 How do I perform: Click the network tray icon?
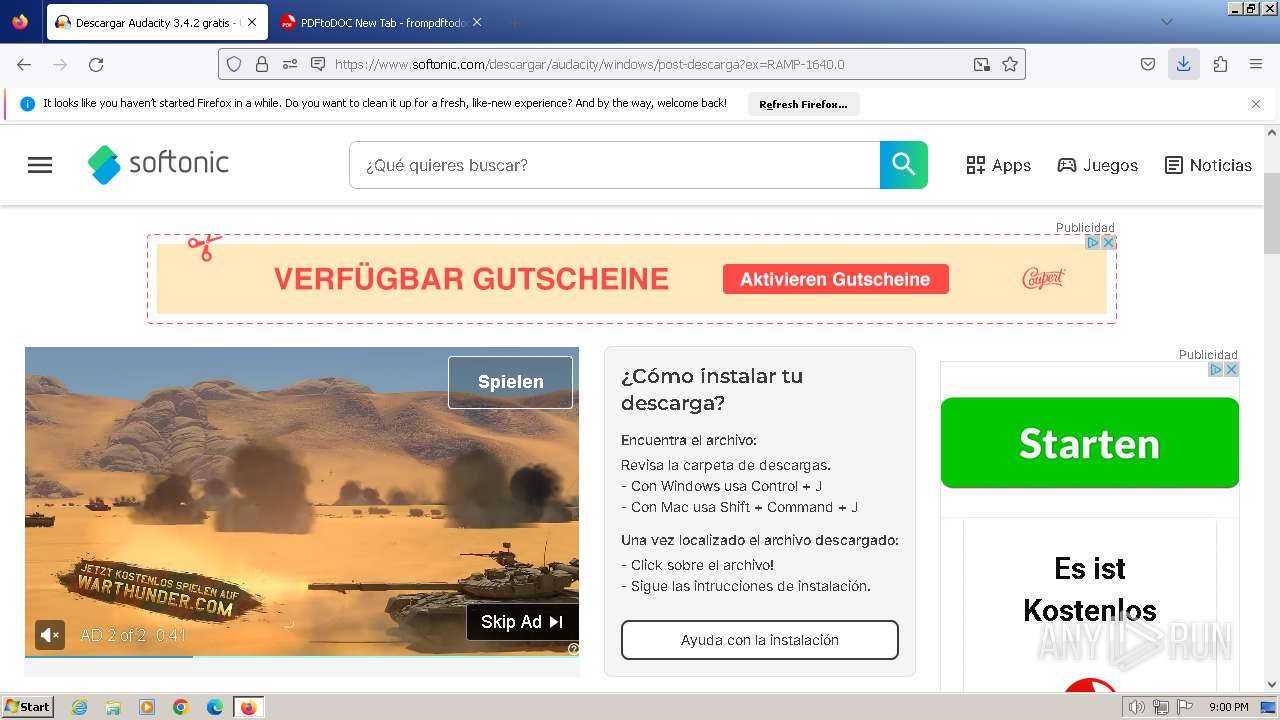coord(1161,707)
